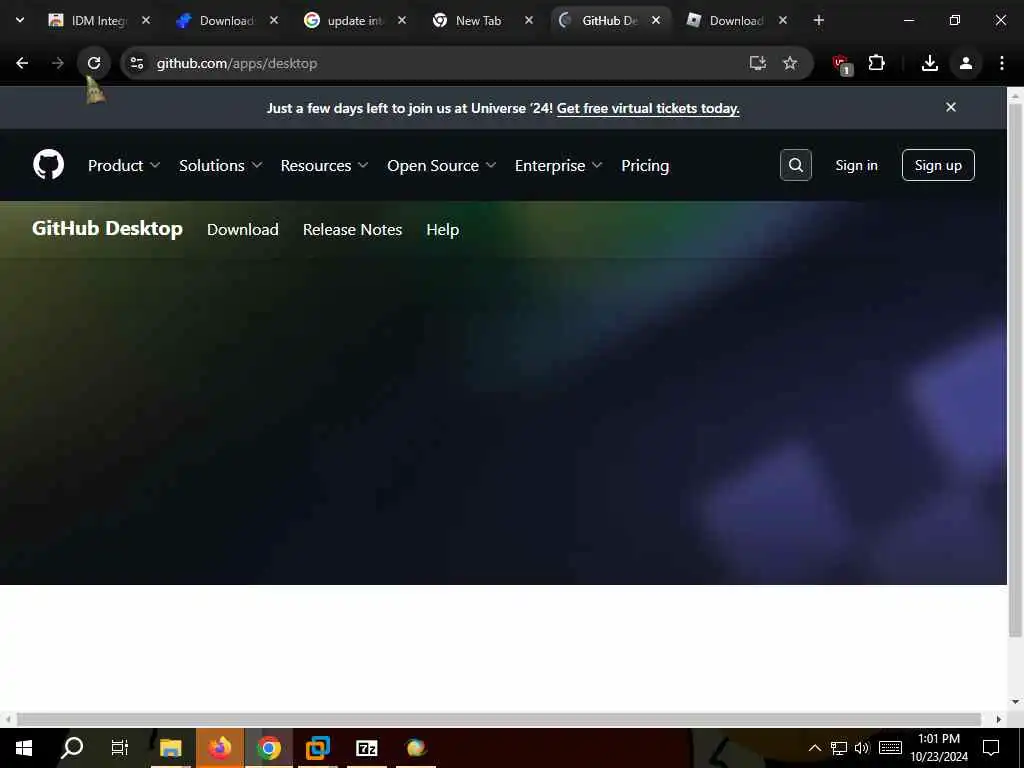Open the Extensions puzzle icon
The image size is (1024, 768).
[876, 63]
